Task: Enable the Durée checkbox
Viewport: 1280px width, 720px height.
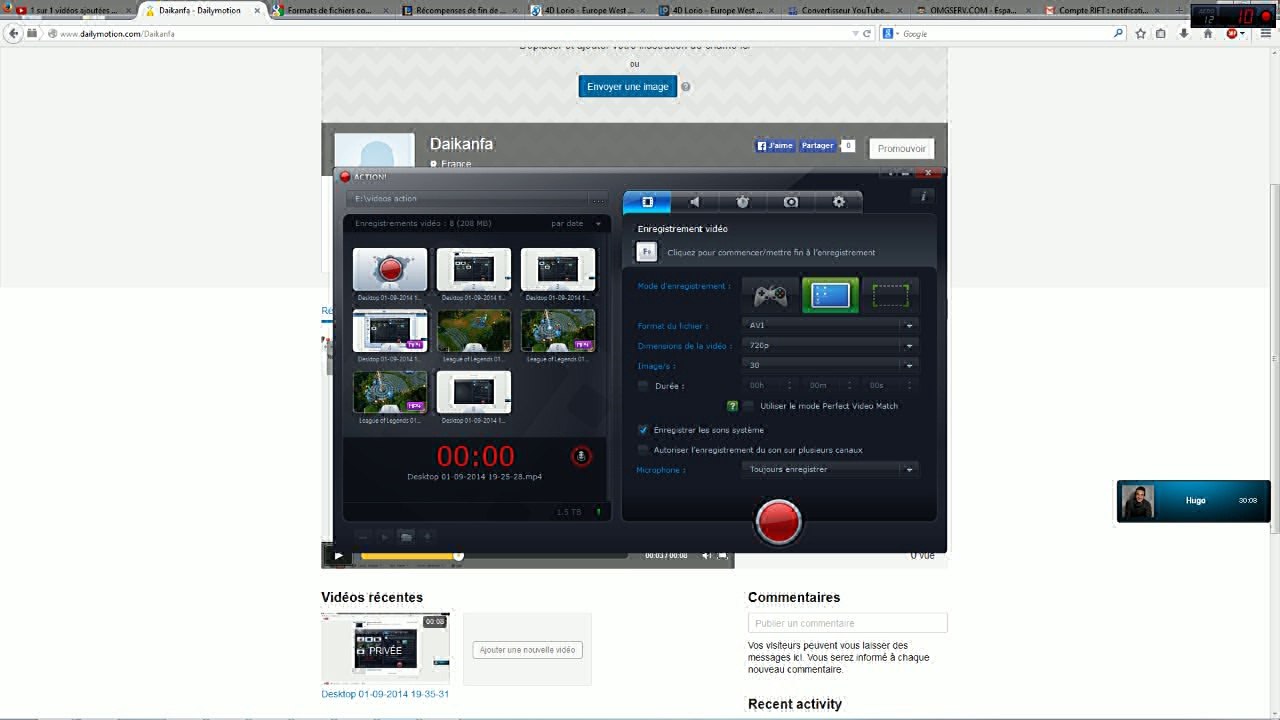Action: coord(643,385)
